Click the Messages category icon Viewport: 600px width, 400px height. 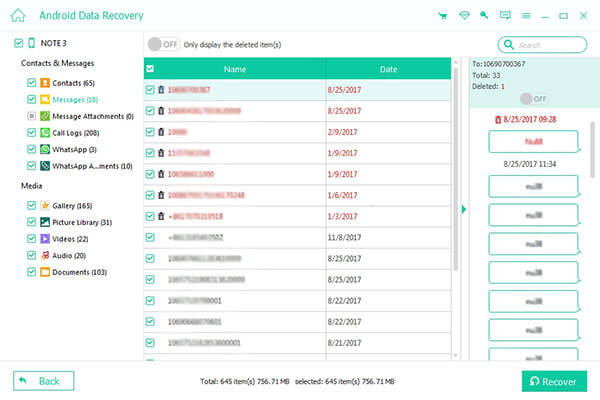(45, 100)
